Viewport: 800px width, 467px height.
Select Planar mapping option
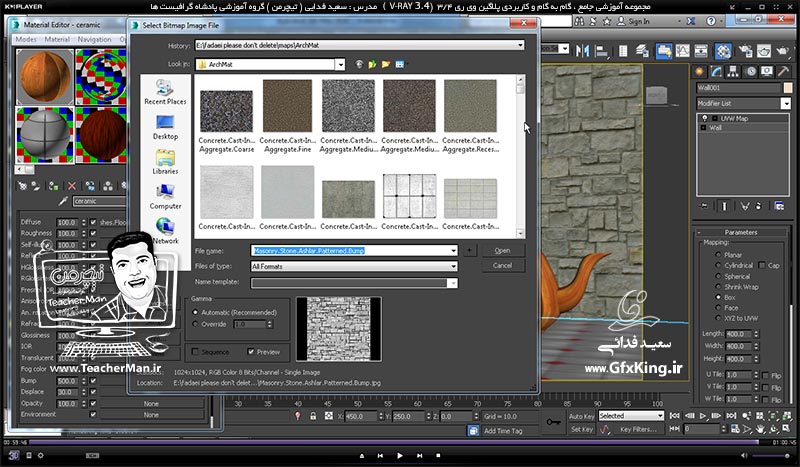point(718,255)
